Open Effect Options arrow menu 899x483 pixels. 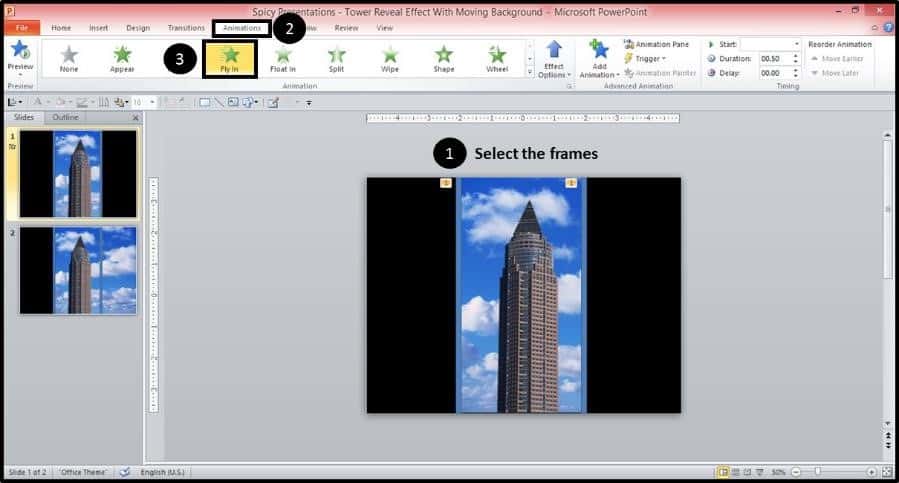554,59
